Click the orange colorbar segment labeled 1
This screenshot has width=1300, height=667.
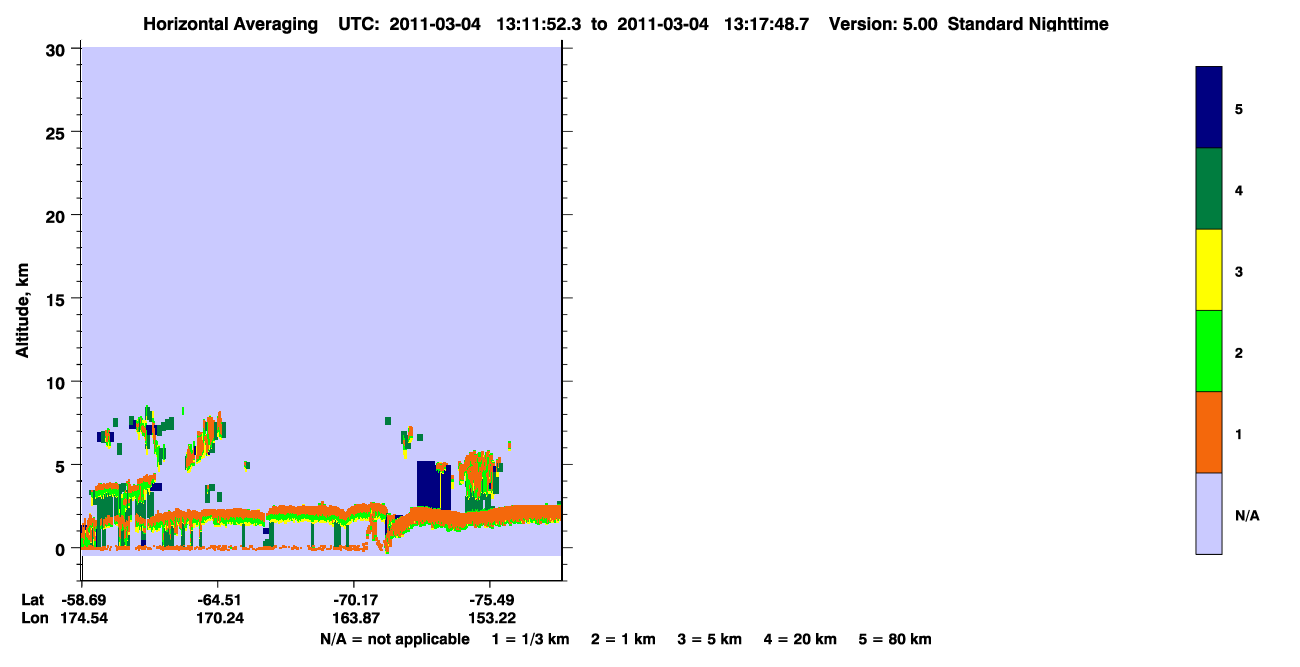pyautogui.click(x=1209, y=432)
